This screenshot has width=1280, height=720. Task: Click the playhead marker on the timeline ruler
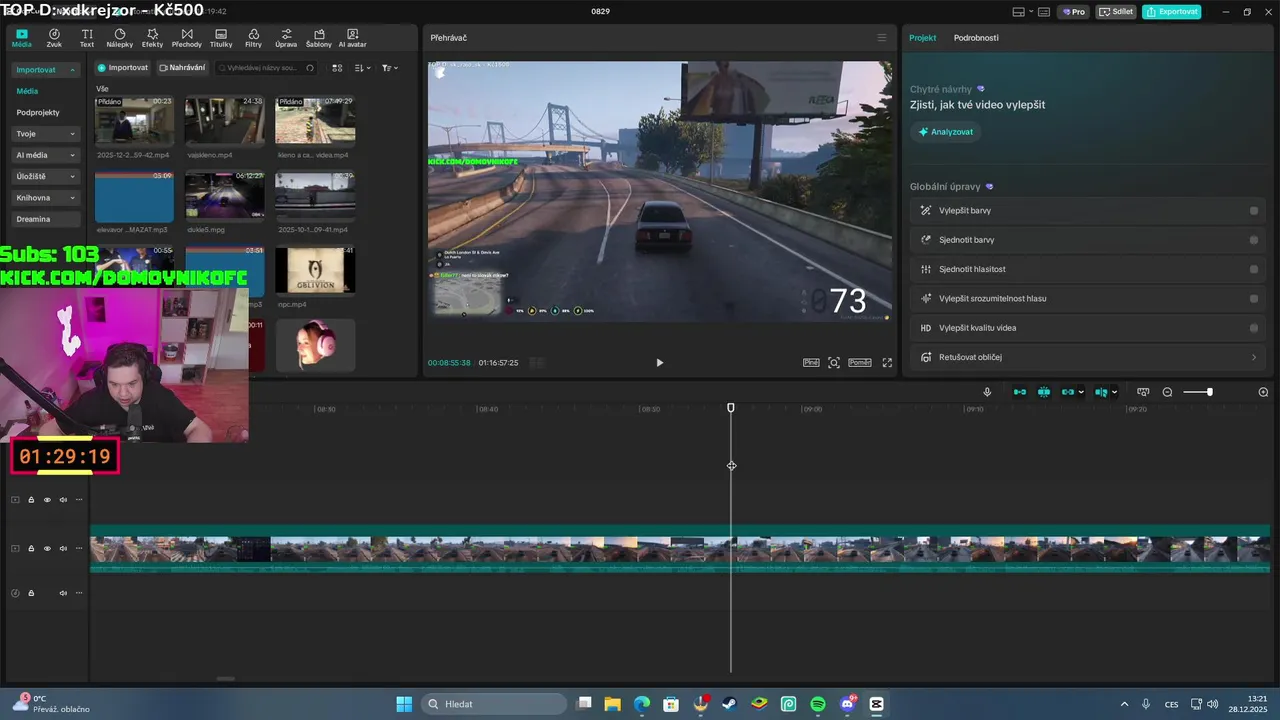click(x=731, y=408)
